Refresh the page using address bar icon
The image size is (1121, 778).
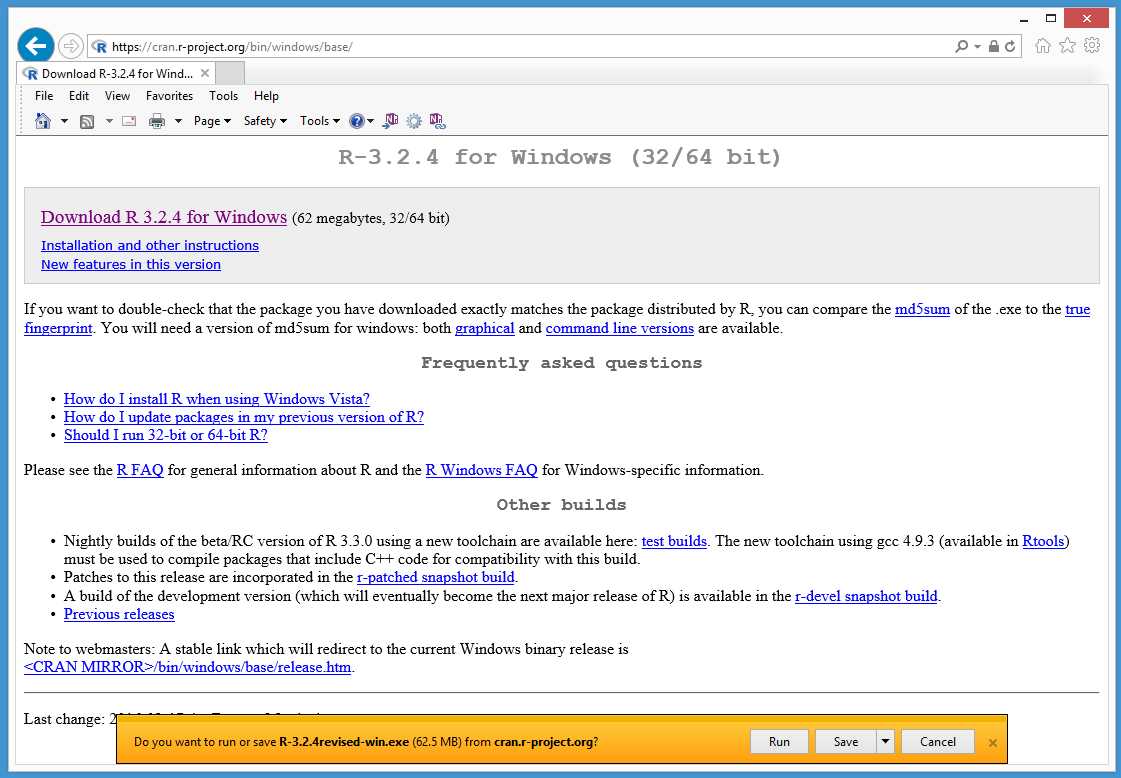point(1010,46)
